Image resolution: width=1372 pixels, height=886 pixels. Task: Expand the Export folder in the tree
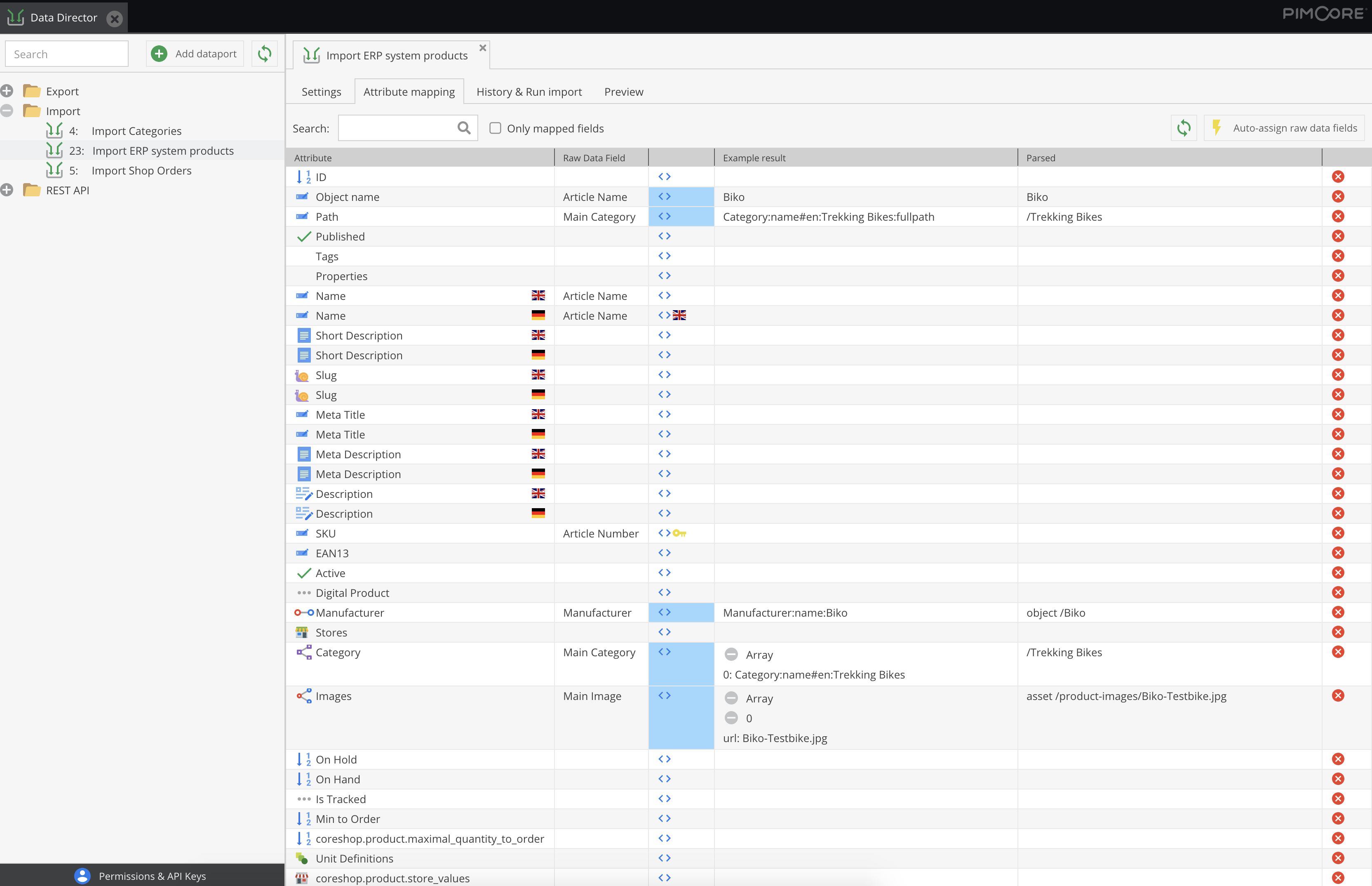tap(7, 91)
